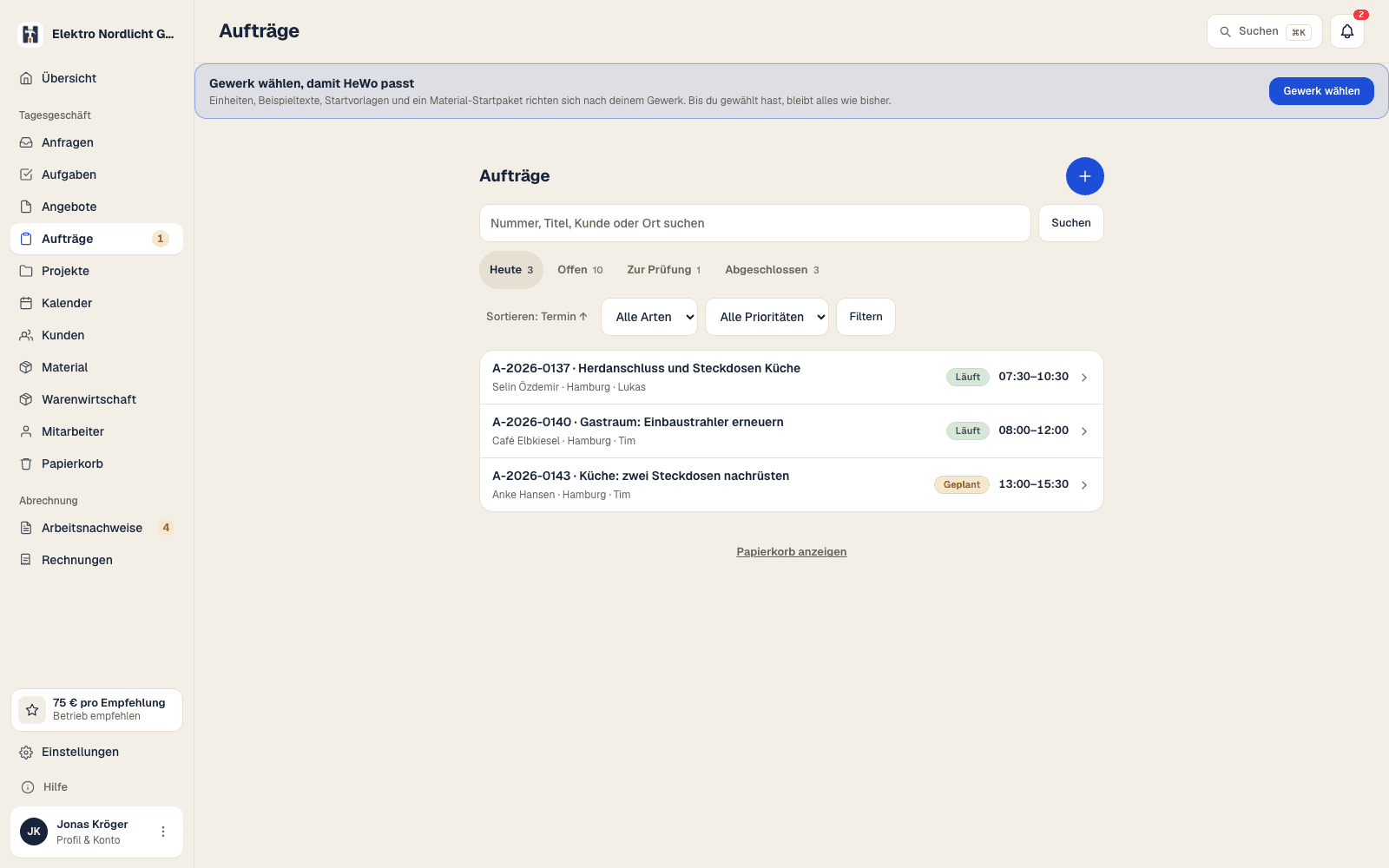Click the Rechnungen receipt icon
This screenshot has height=868, width=1389.
point(26,560)
